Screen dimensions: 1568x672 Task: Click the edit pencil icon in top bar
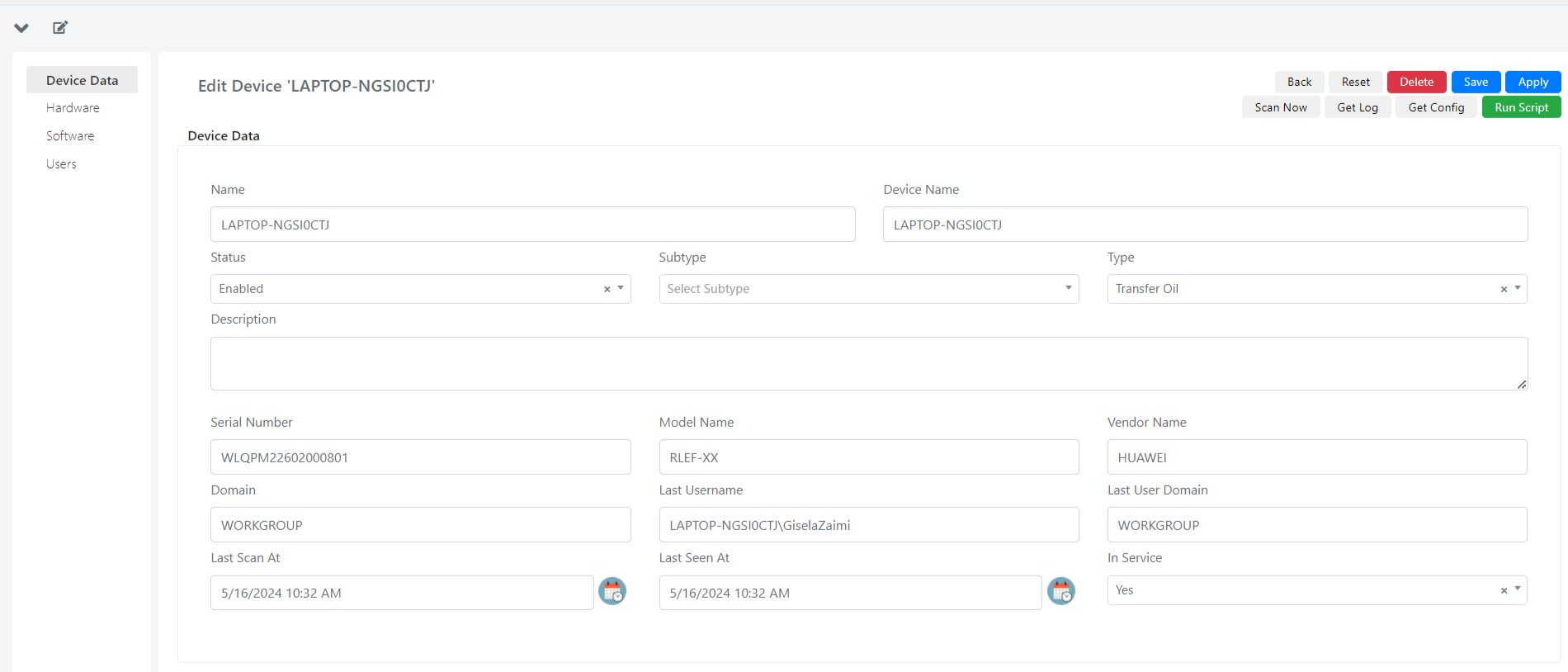[x=60, y=28]
